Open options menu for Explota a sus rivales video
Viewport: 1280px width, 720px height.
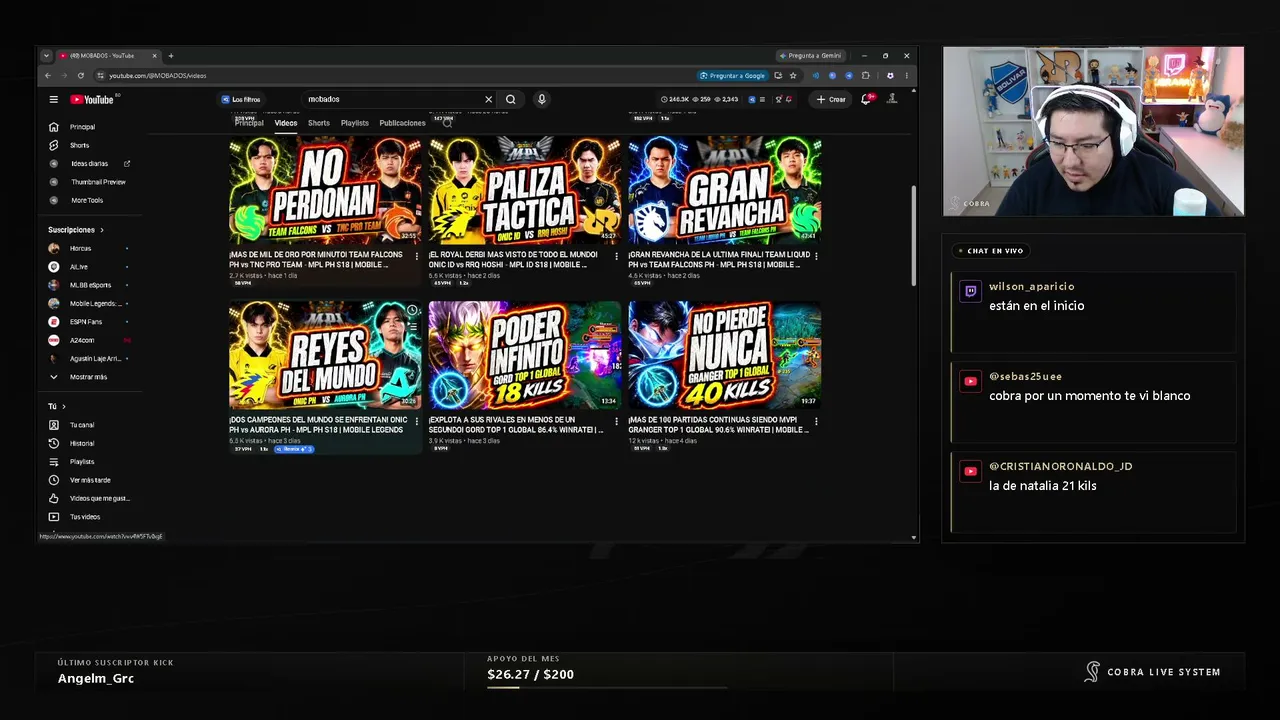[616, 421]
